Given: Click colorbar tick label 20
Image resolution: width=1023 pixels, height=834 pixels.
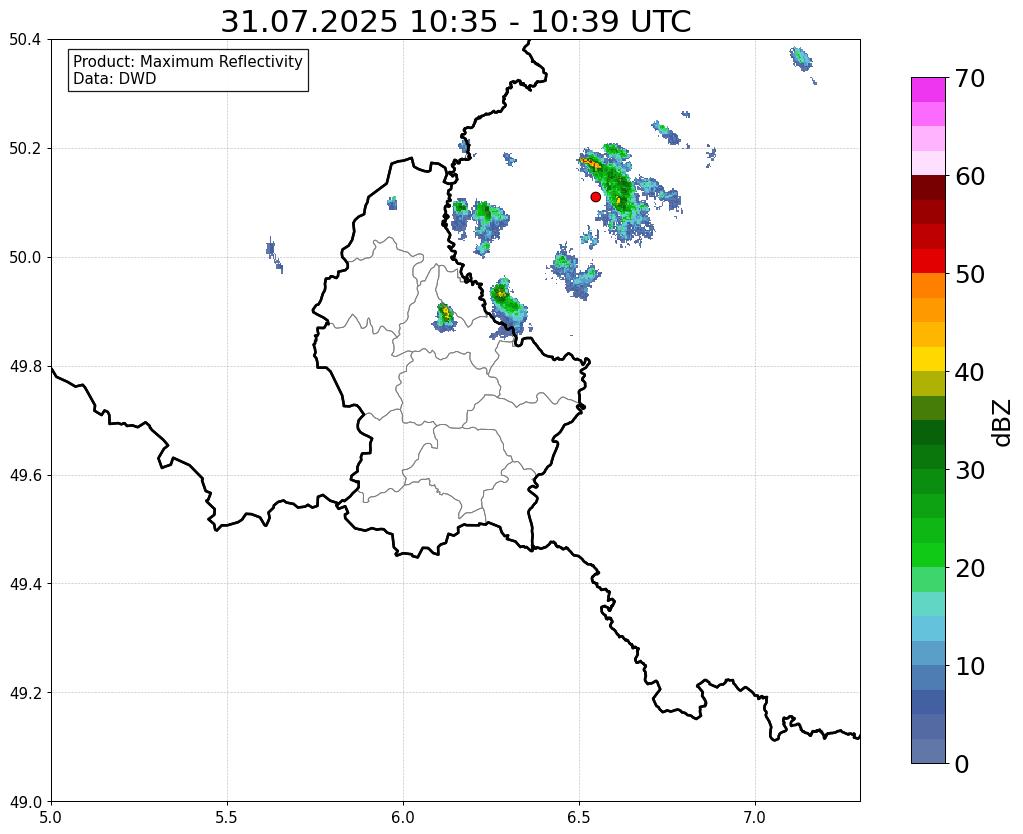Looking at the screenshot, I should point(970,568).
